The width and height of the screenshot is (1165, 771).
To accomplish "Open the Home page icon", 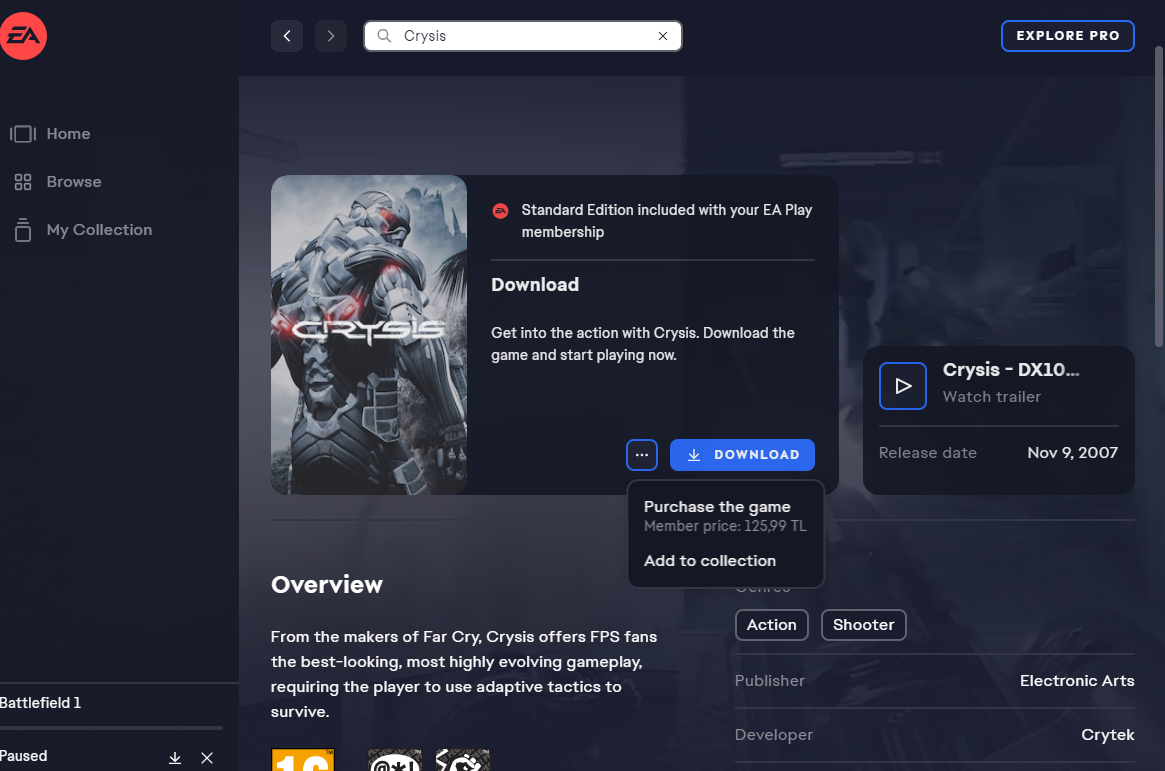I will pyautogui.click(x=23, y=134).
